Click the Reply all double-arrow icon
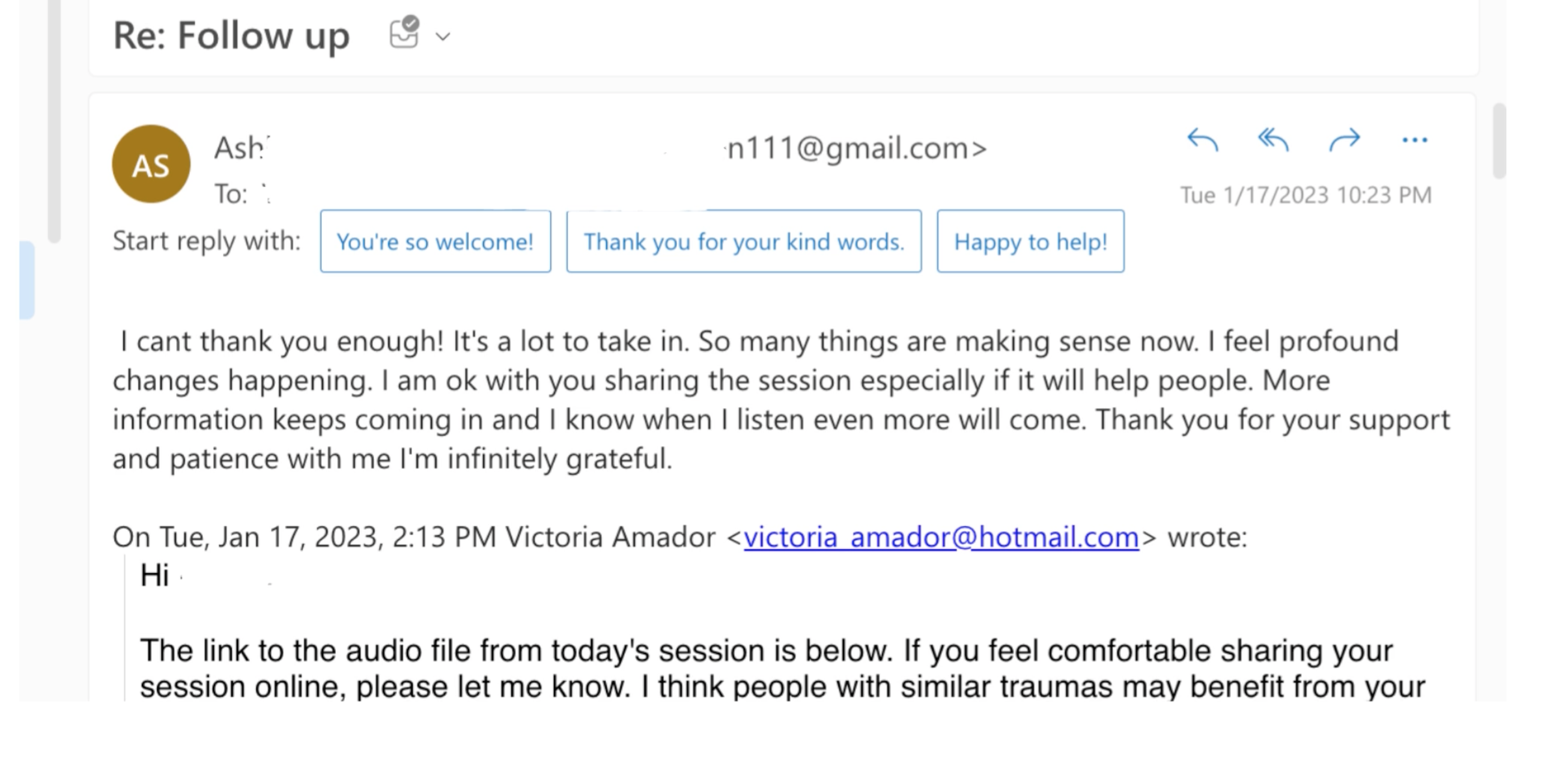The image size is (1568, 766). 1273,140
